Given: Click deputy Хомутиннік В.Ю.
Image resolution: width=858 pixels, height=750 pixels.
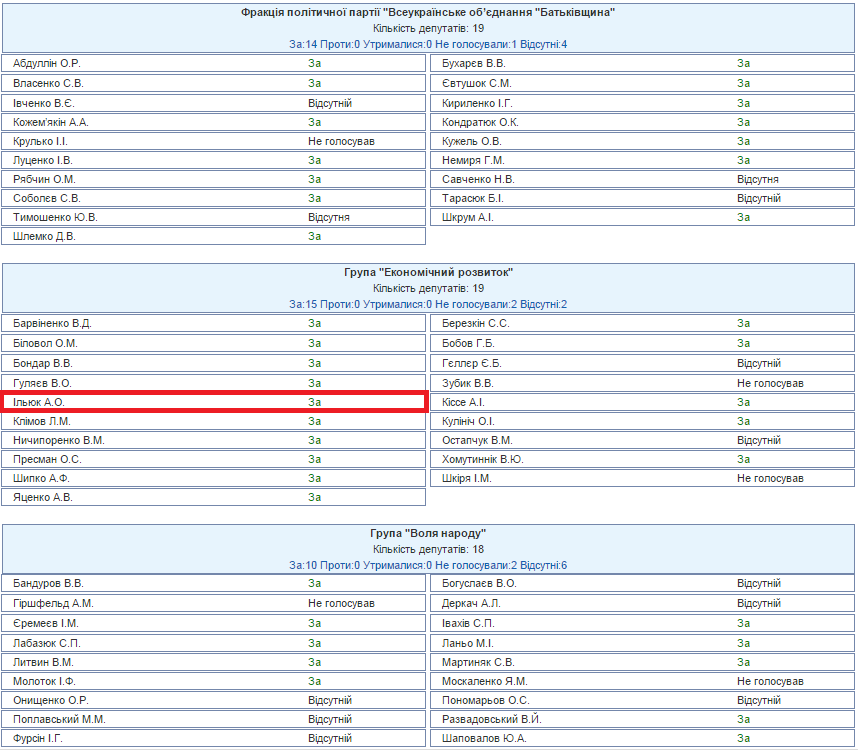Looking at the screenshot, I should click(x=483, y=459).
